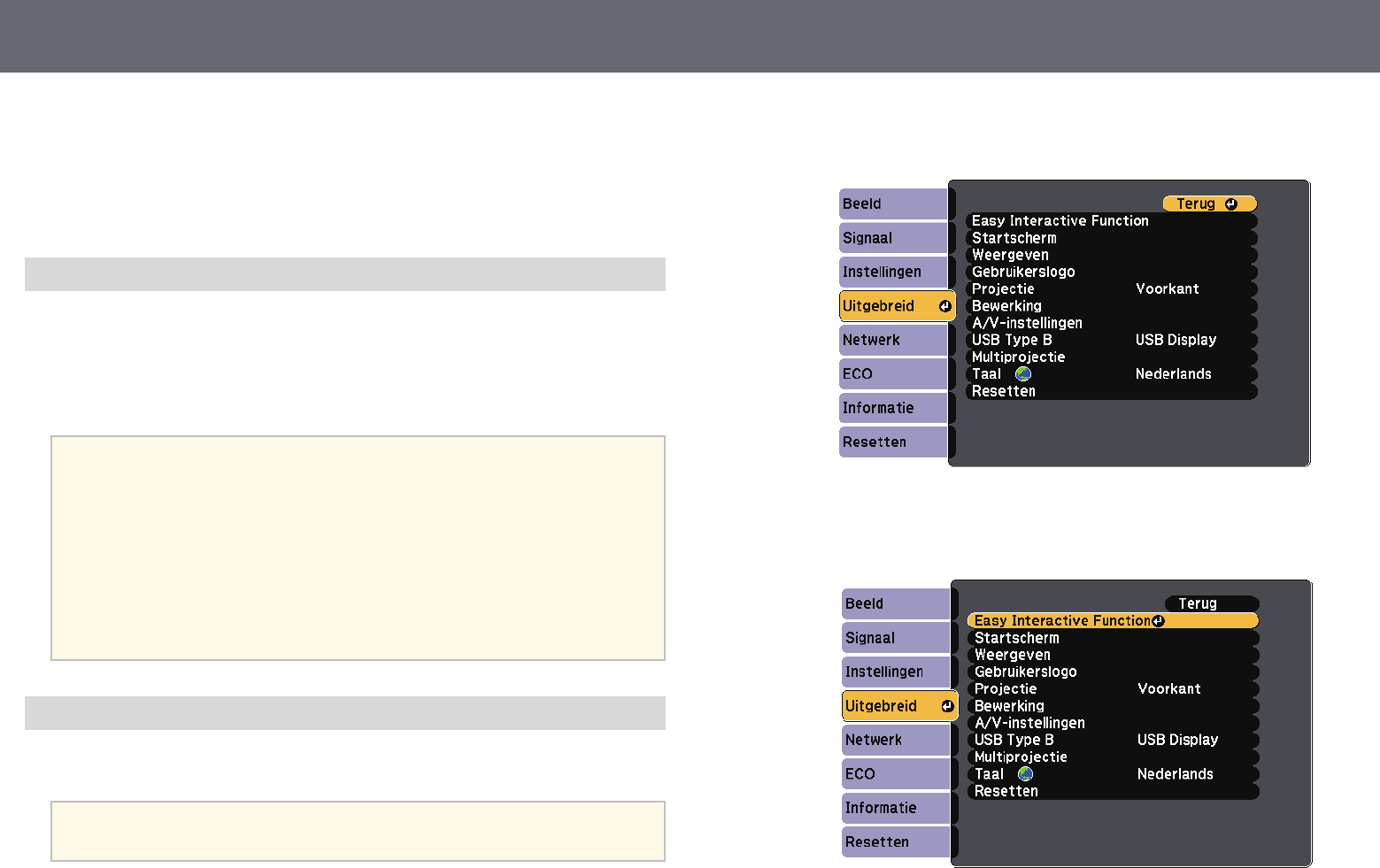The width and height of the screenshot is (1380, 868).
Task: Select non-highlighted Easy Interactive Function in upper menu
Action: (x=1112, y=221)
